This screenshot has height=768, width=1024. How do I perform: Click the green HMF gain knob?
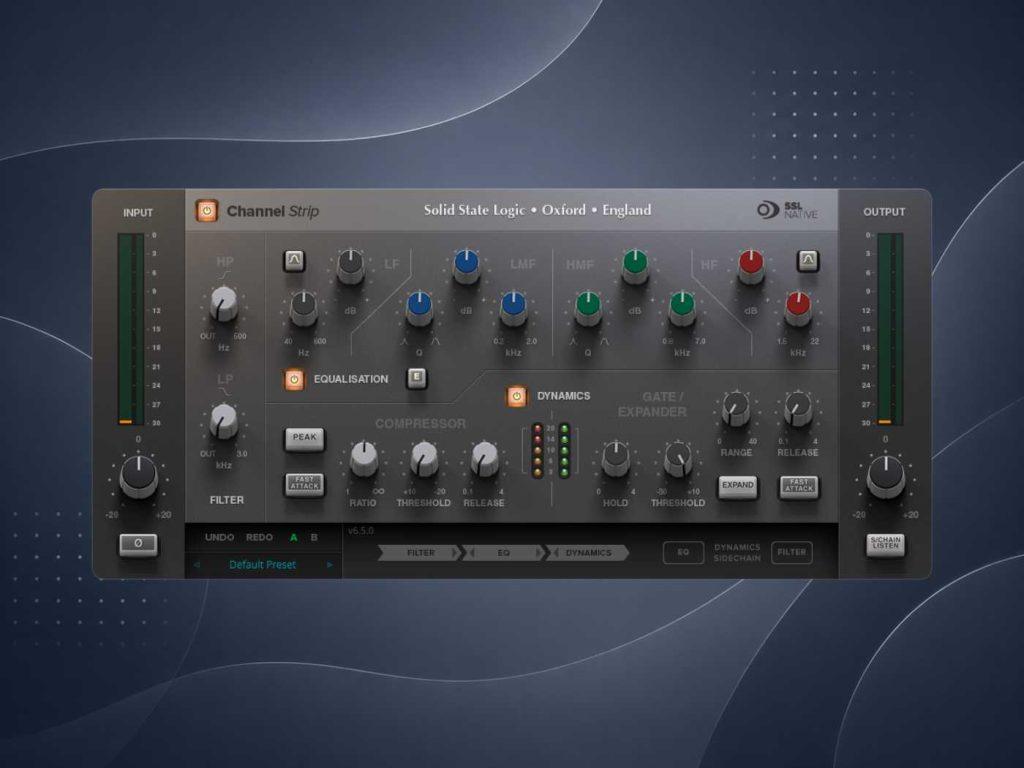[635, 266]
